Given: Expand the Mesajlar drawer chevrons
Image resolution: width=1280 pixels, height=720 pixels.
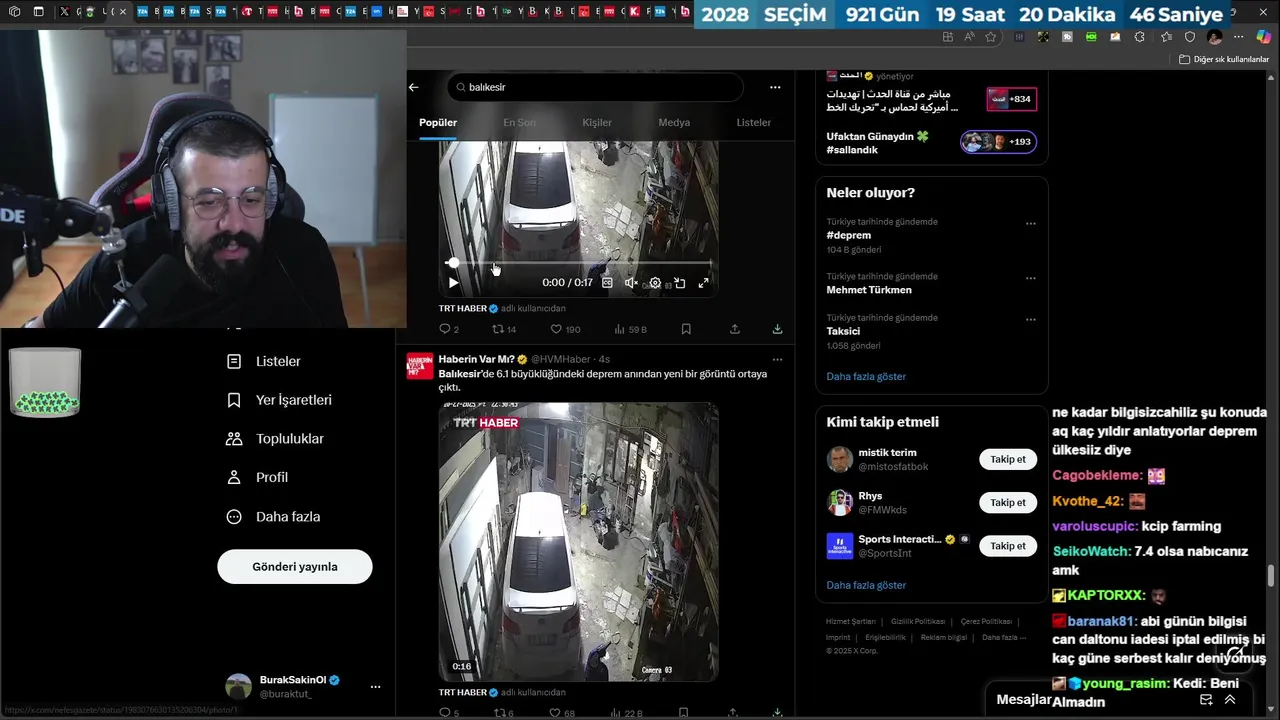Looking at the screenshot, I should pyautogui.click(x=1230, y=700).
